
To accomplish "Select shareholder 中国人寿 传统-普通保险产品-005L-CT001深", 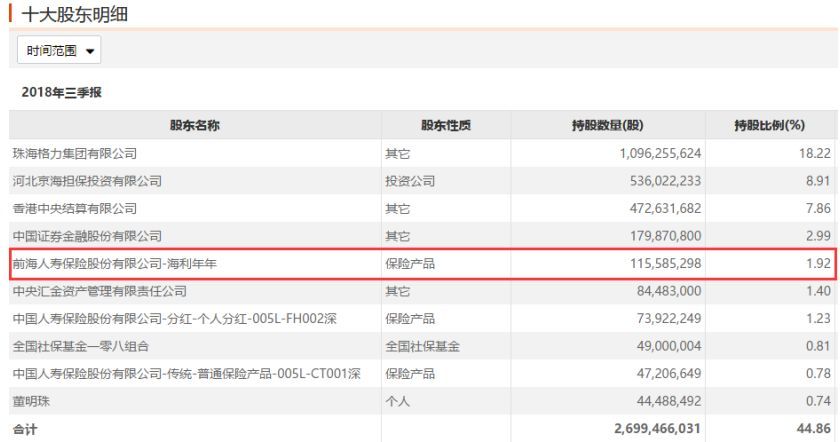I will tap(186, 374).
